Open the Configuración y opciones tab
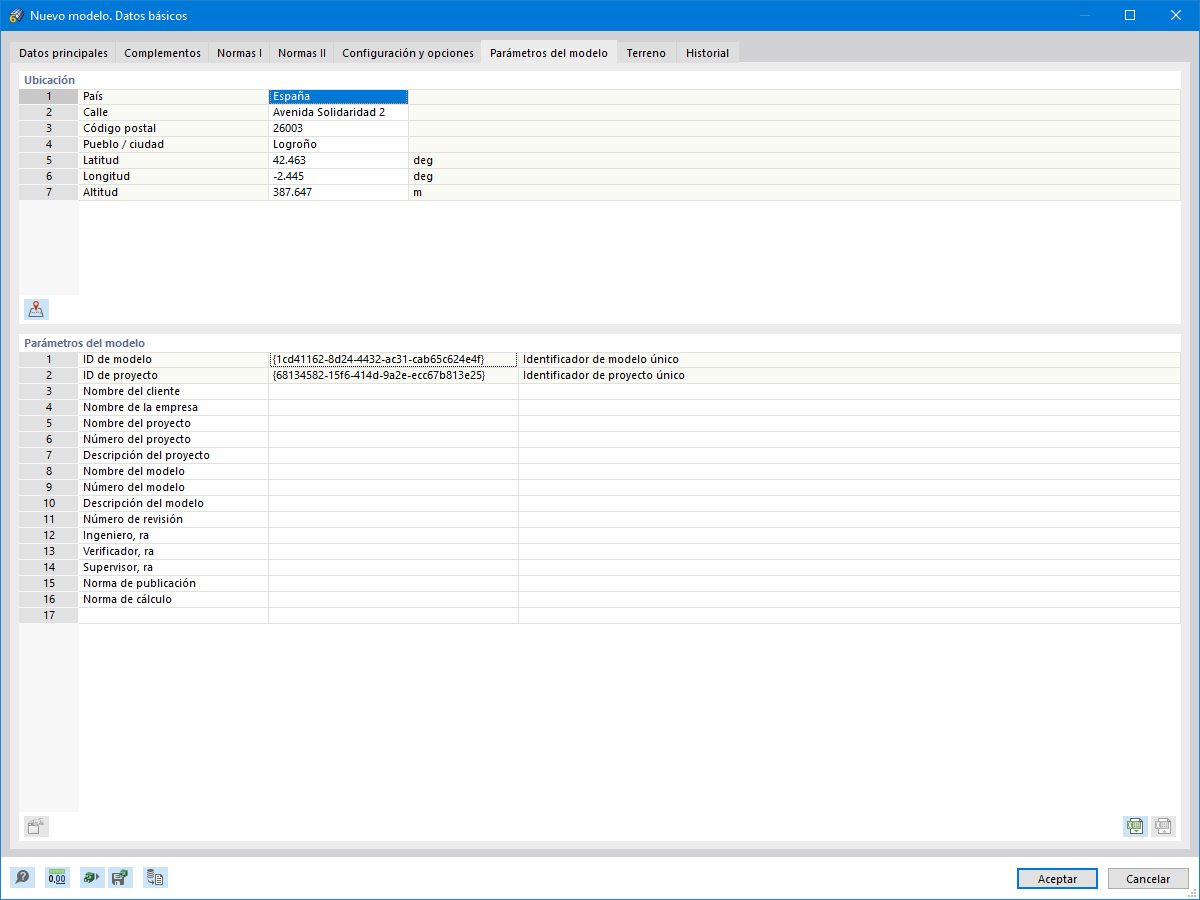Screen dimensions: 1200x900 (x=408, y=53)
